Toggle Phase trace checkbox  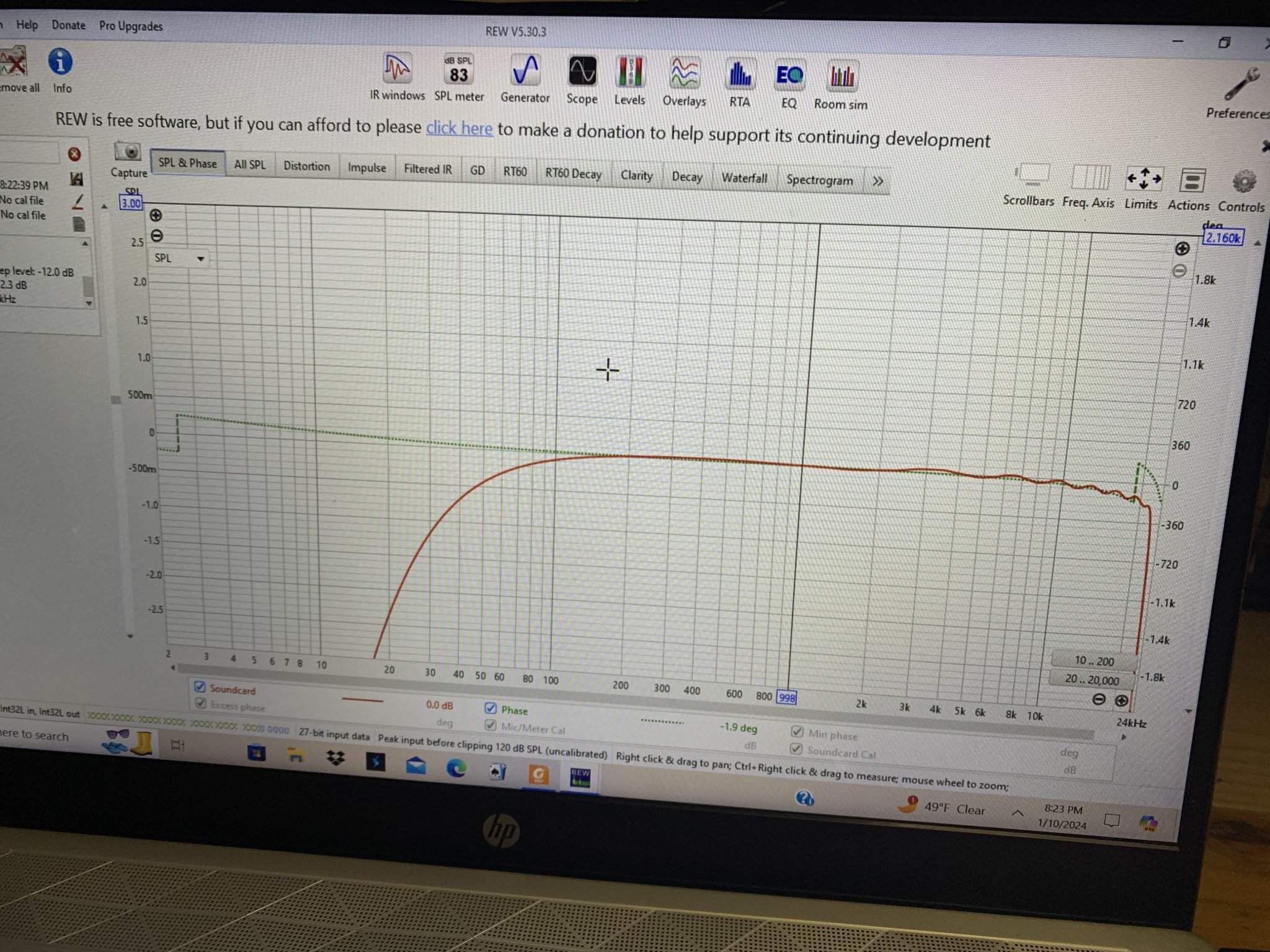pos(491,708)
